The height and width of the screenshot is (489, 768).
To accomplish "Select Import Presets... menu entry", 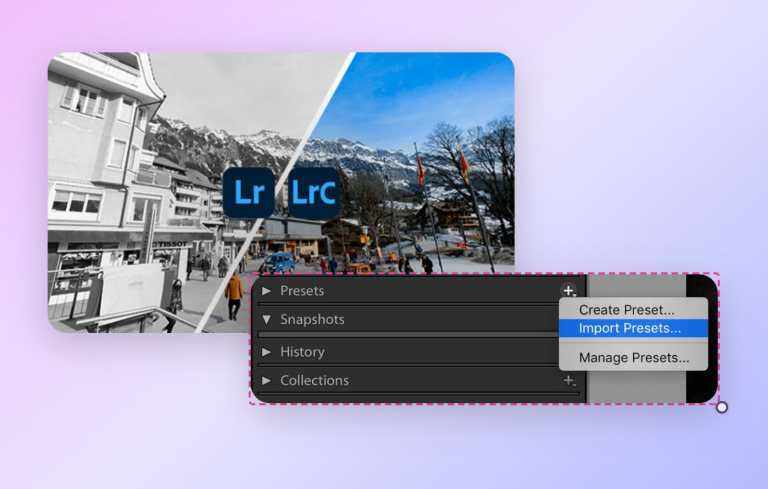I will click(x=633, y=328).
